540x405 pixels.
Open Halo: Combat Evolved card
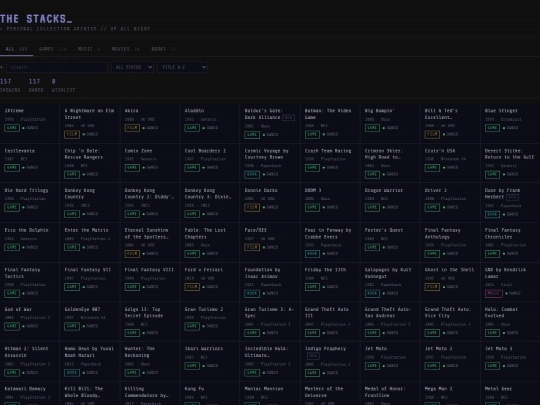pos(510,322)
